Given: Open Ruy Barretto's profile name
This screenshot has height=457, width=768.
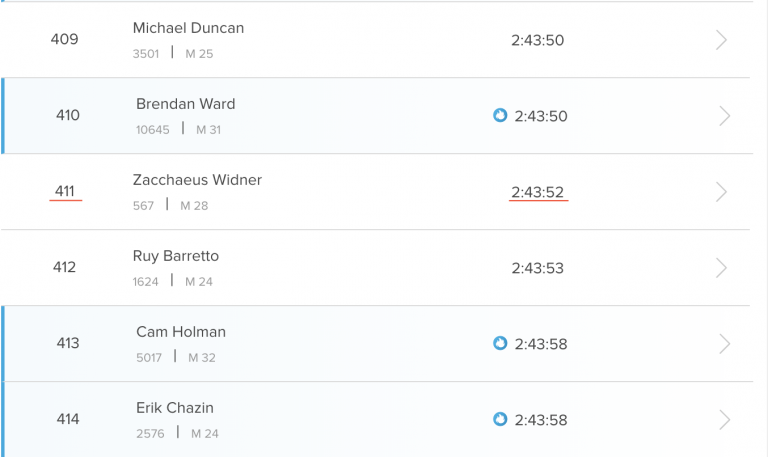Looking at the screenshot, I should coord(176,256).
